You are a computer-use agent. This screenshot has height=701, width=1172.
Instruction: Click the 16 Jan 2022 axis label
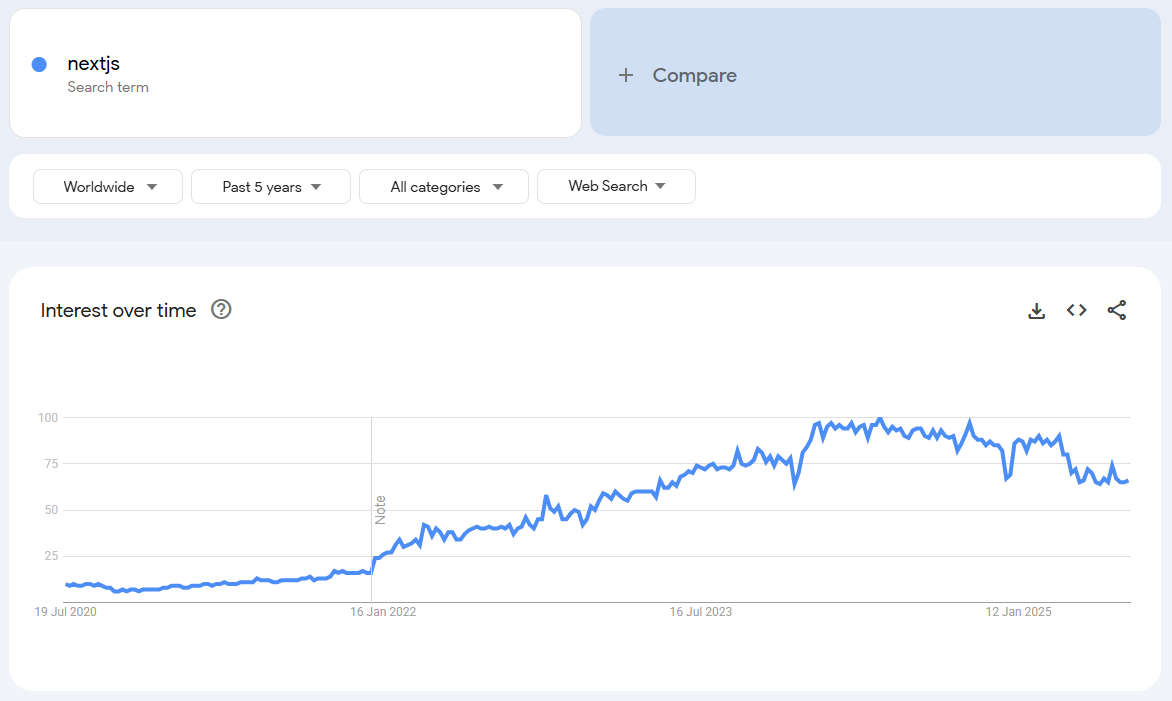pos(383,611)
